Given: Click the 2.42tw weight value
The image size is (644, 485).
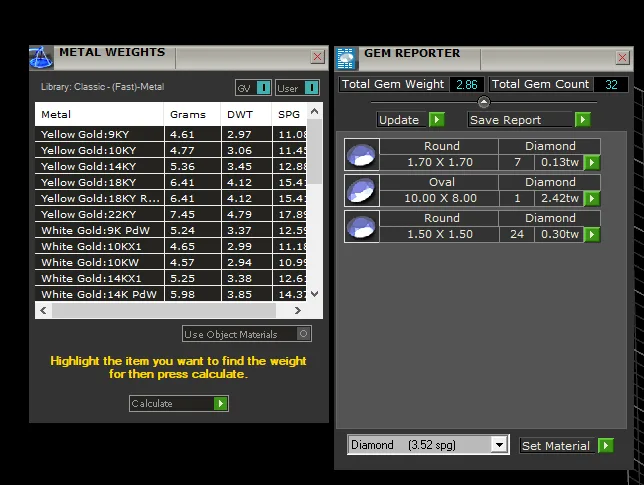Looking at the screenshot, I should (x=559, y=198).
